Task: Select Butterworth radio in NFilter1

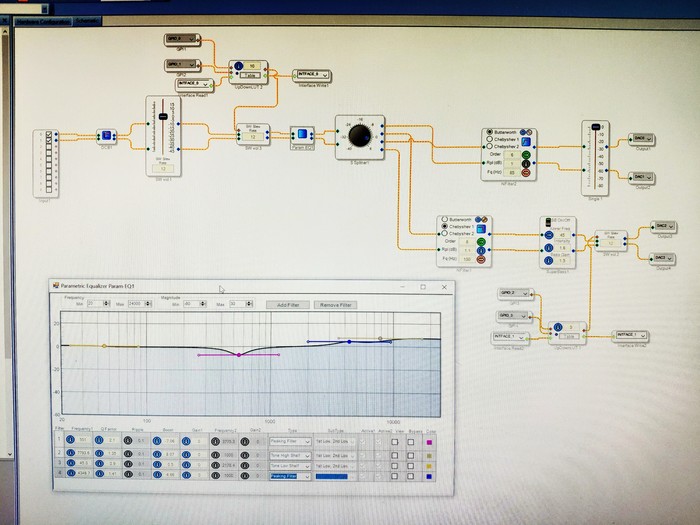Action: (443, 219)
